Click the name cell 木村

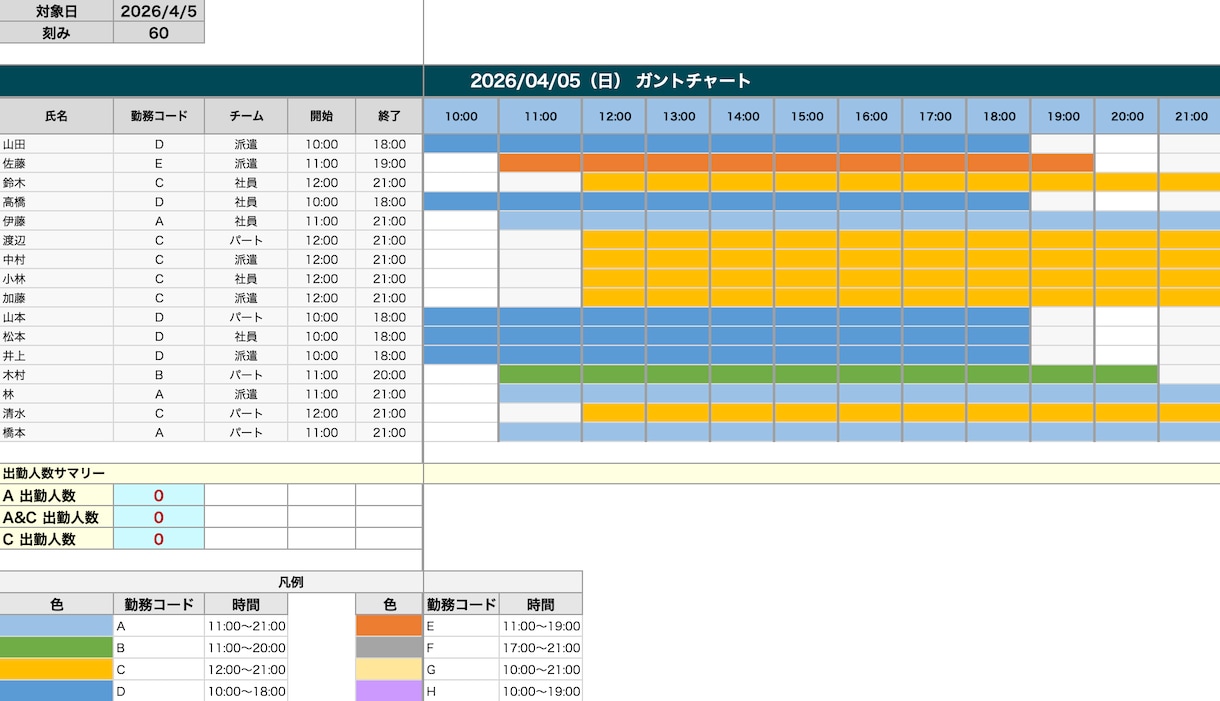pyautogui.click(x=57, y=375)
